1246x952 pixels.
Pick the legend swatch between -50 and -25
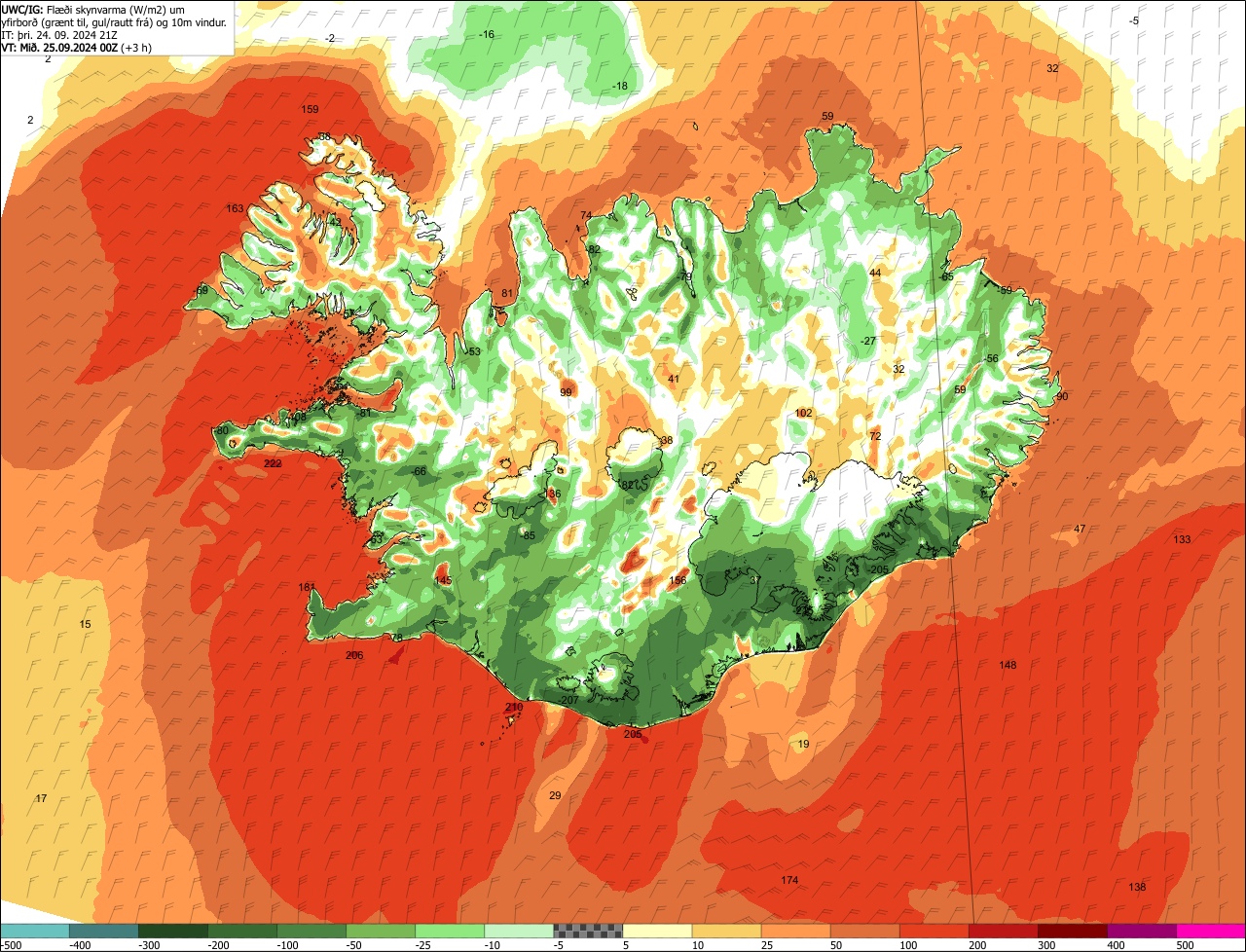click(381, 931)
